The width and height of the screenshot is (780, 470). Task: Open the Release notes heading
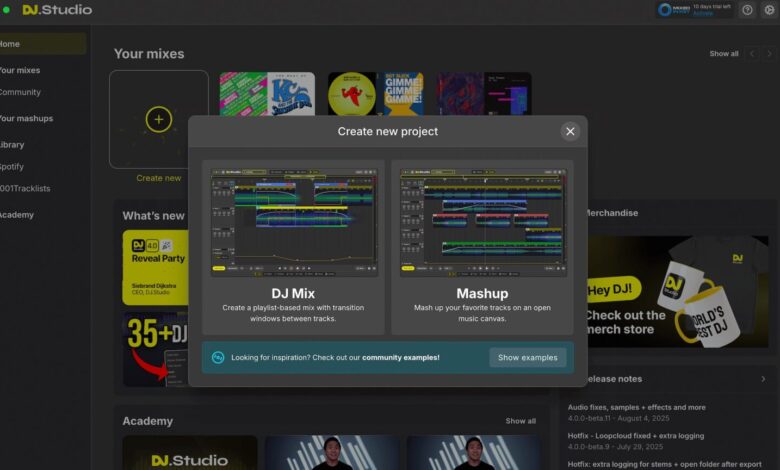pos(614,379)
